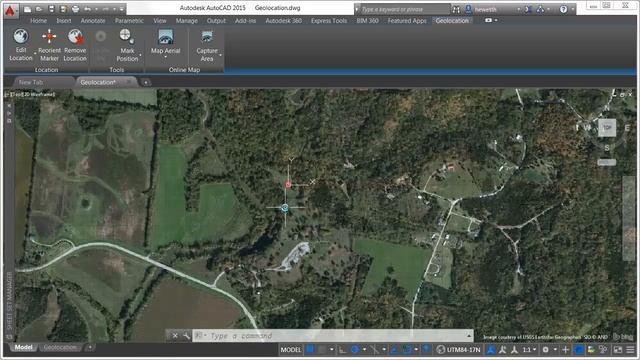Click the ViewCube S compass direction
Screen dimensions: 640x360
pyautogui.click(x=607, y=147)
